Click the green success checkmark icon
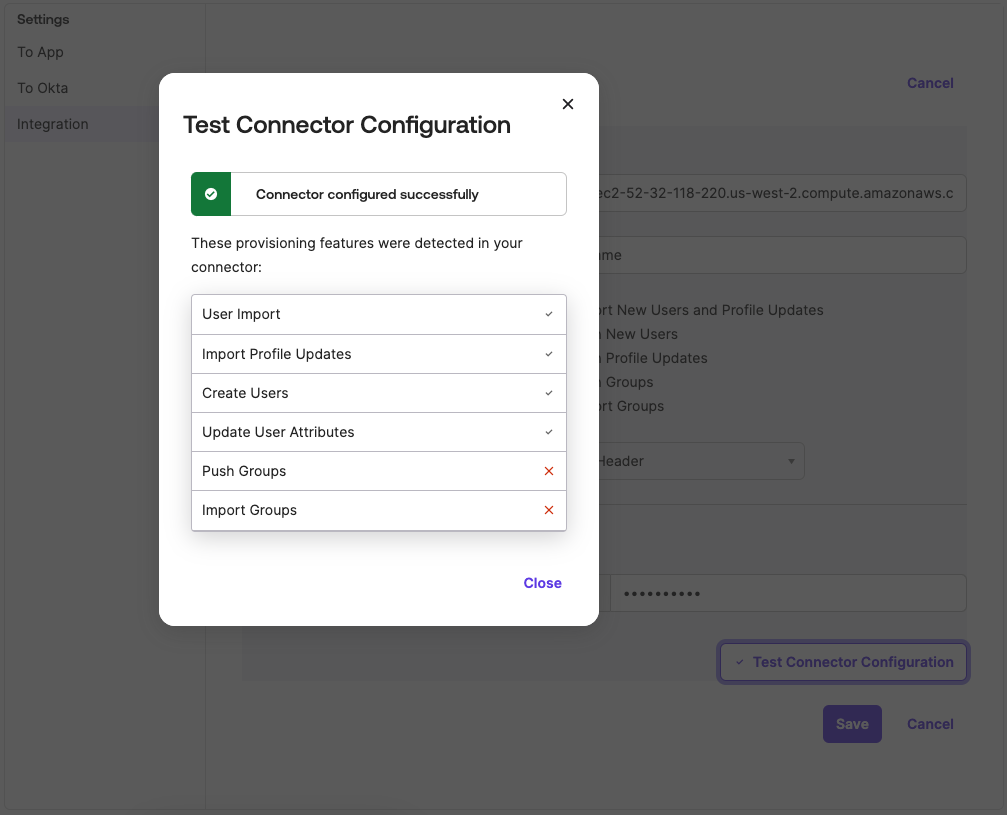 (x=211, y=194)
